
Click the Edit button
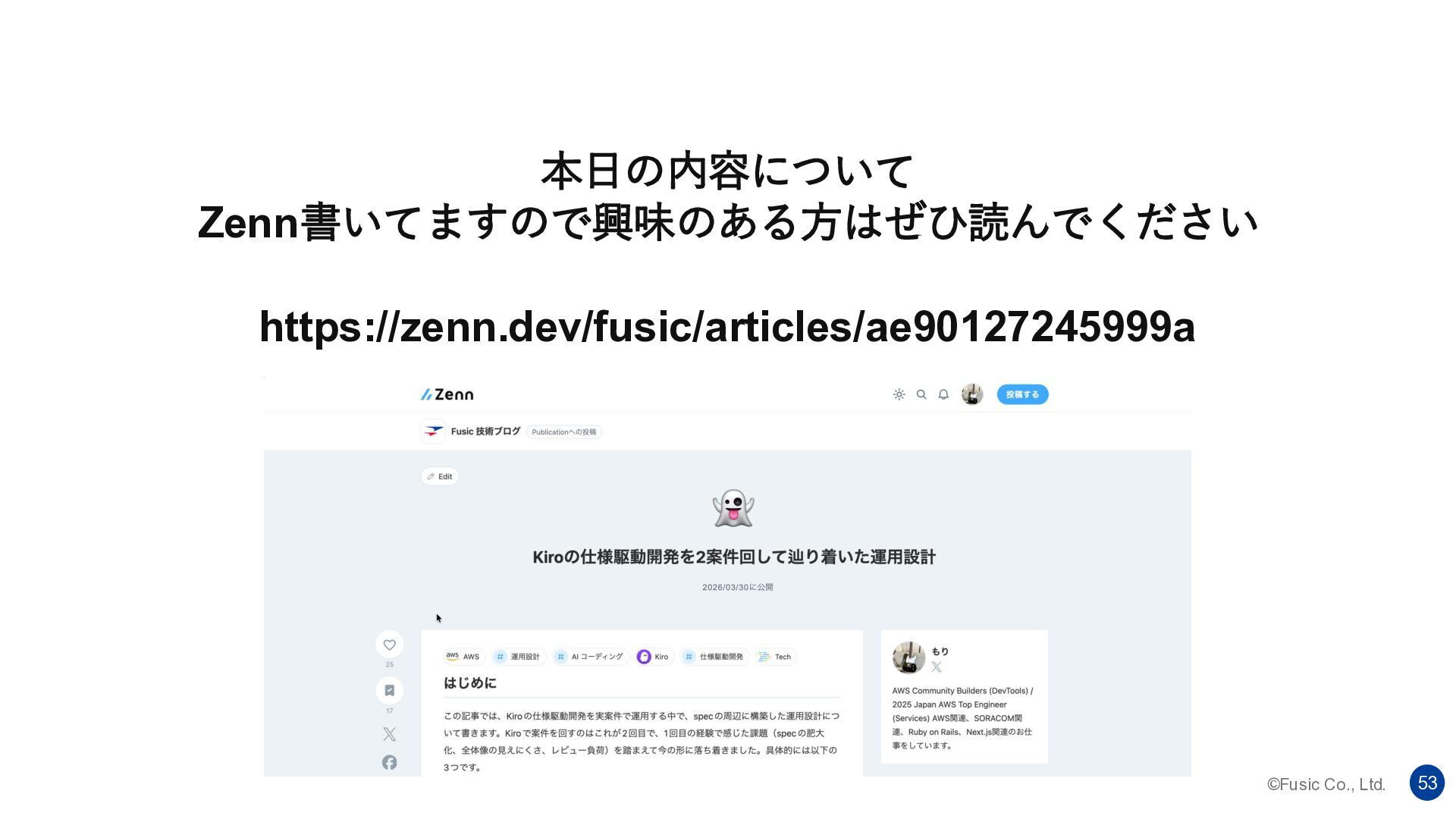coord(440,476)
